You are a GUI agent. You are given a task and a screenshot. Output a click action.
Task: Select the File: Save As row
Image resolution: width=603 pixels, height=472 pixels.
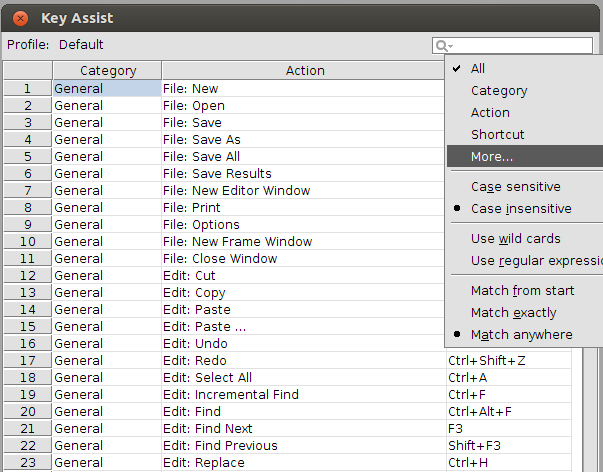tap(201, 140)
